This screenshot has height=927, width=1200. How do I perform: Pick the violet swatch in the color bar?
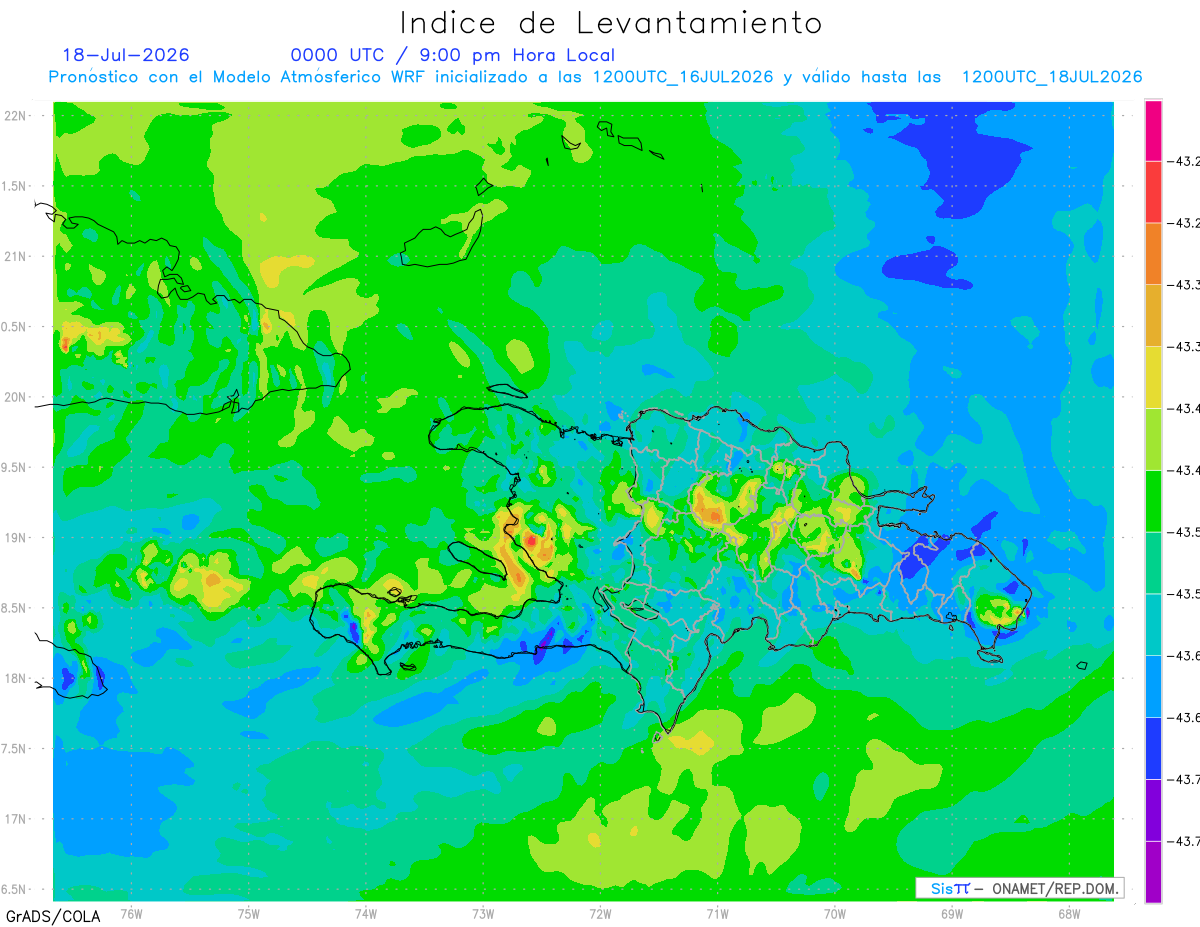point(1153,811)
